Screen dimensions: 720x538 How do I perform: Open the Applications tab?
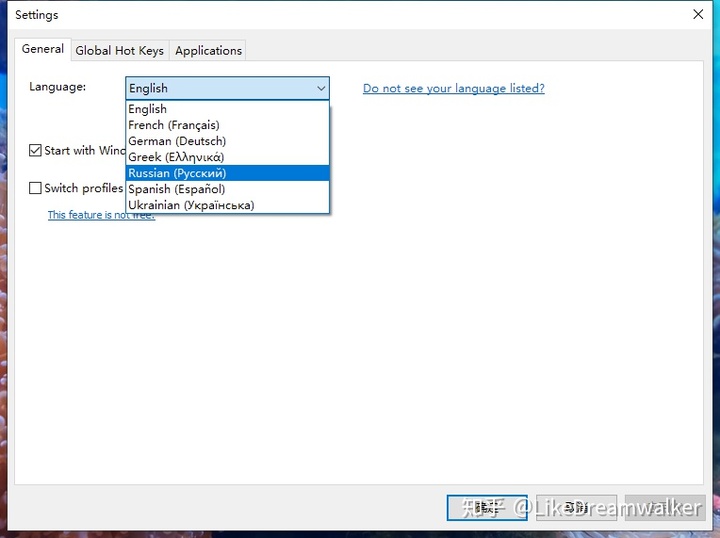pyautogui.click(x=208, y=50)
